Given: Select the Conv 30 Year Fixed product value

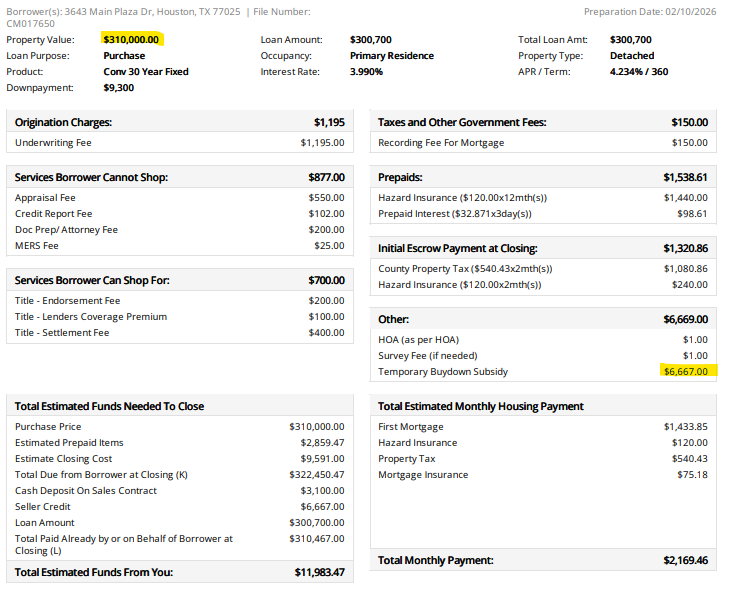Looking at the screenshot, I should coord(146,72).
